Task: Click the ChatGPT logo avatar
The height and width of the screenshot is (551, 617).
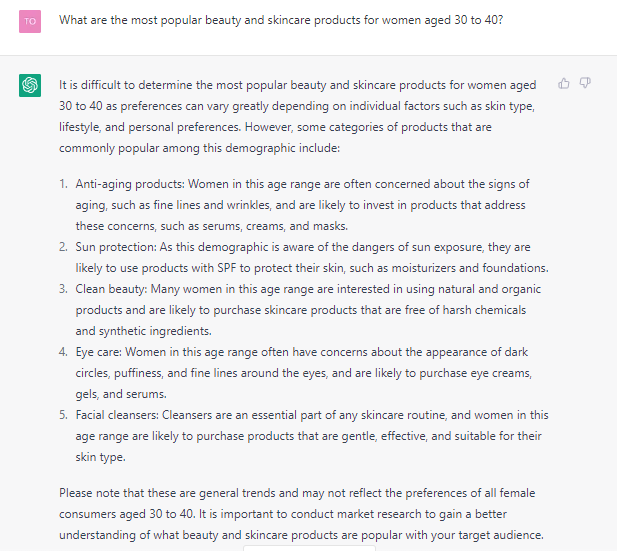Action: [30, 85]
